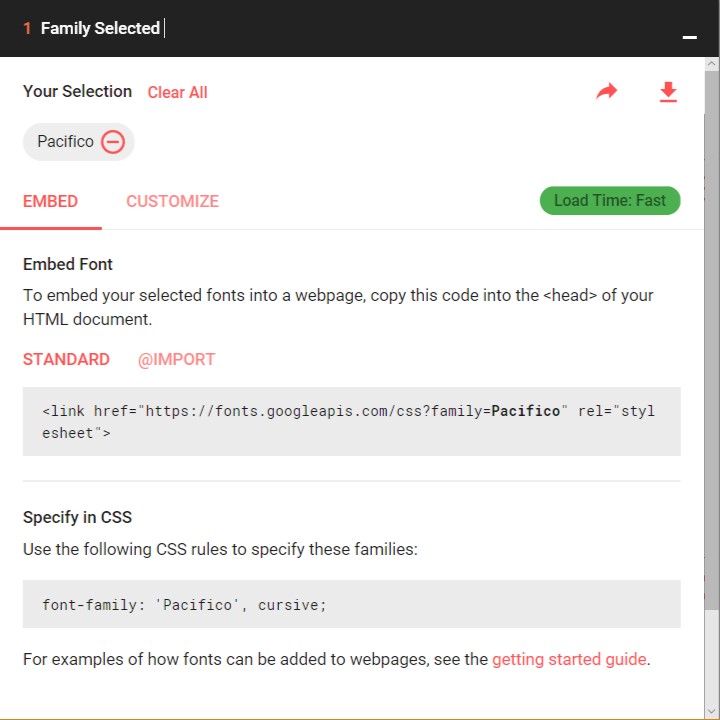Click the '1 Family Selected' header title
720x720 pixels.
click(100, 28)
